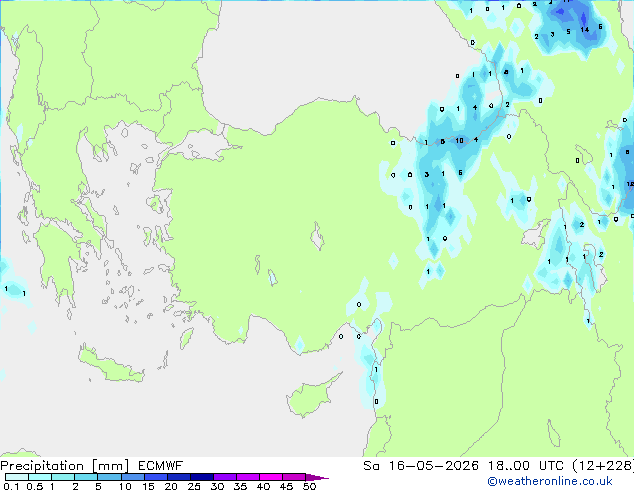This screenshot has height=490, width=634.
Task: Click the '14' precipitation value on the map
Action: tap(585, 30)
